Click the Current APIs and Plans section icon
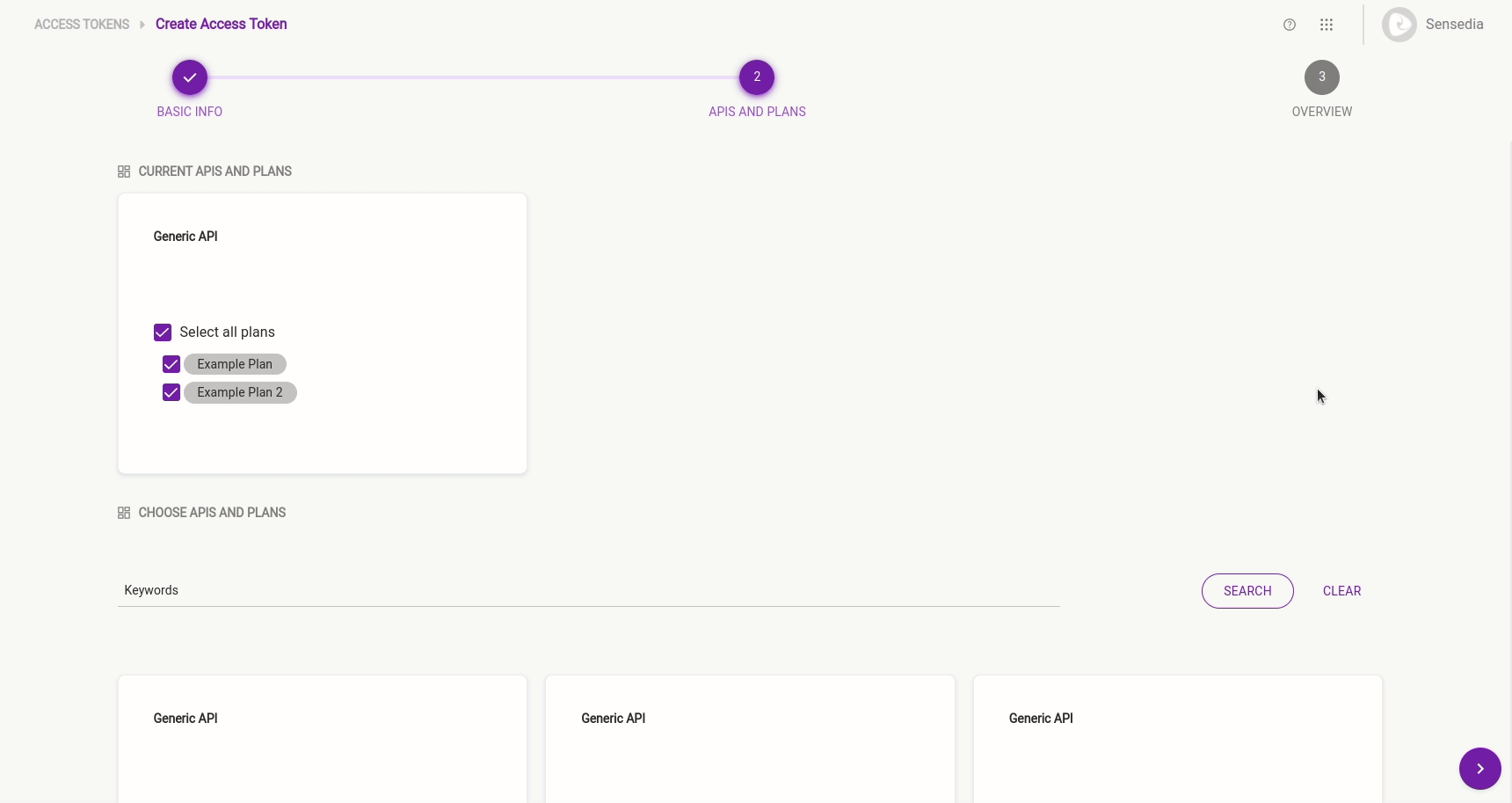 124,171
